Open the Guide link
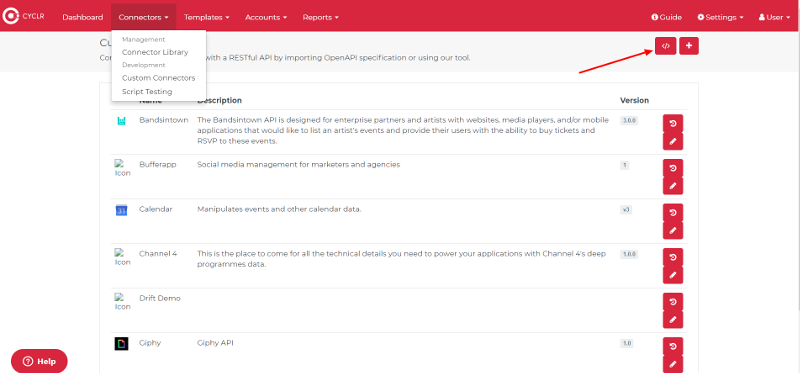 666,17
